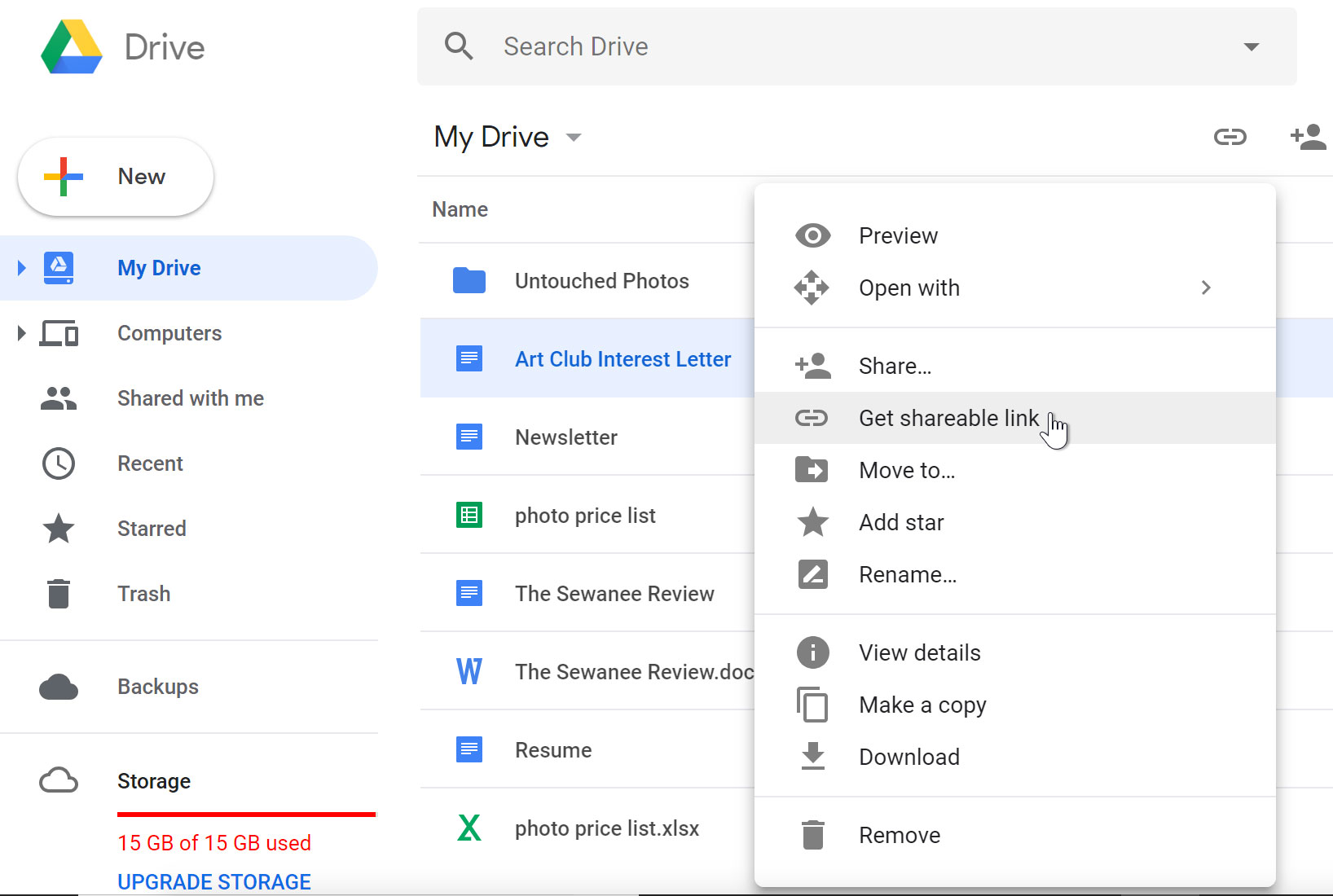Select the Sheets icon beside photo price list
The width and height of the screenshot is (1333, 896).
[x=469, y=515]
